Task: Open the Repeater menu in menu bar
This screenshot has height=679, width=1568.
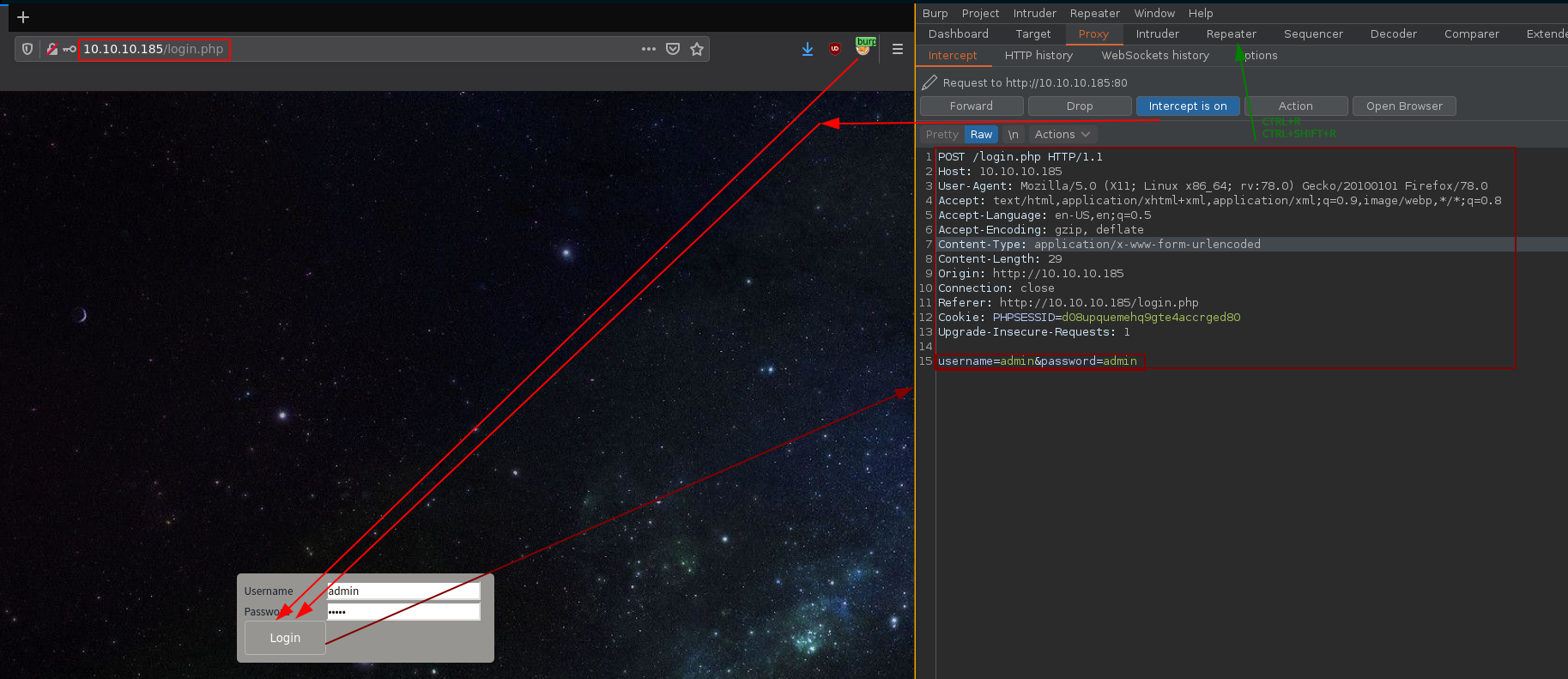Action: coord(1094,13)
